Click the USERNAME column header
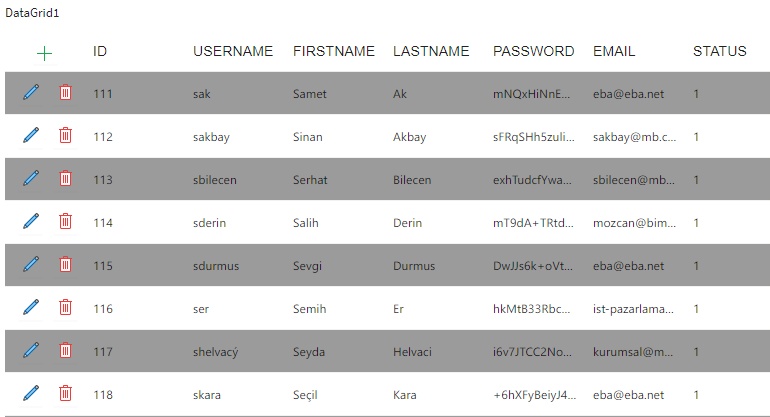 click(x=233, y=52)
